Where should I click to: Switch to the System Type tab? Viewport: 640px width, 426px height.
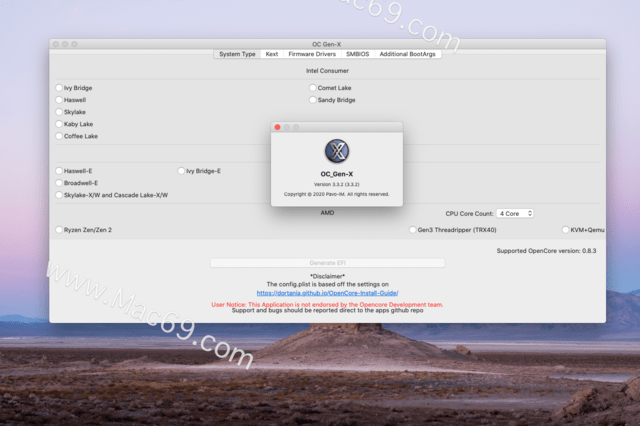237,54
